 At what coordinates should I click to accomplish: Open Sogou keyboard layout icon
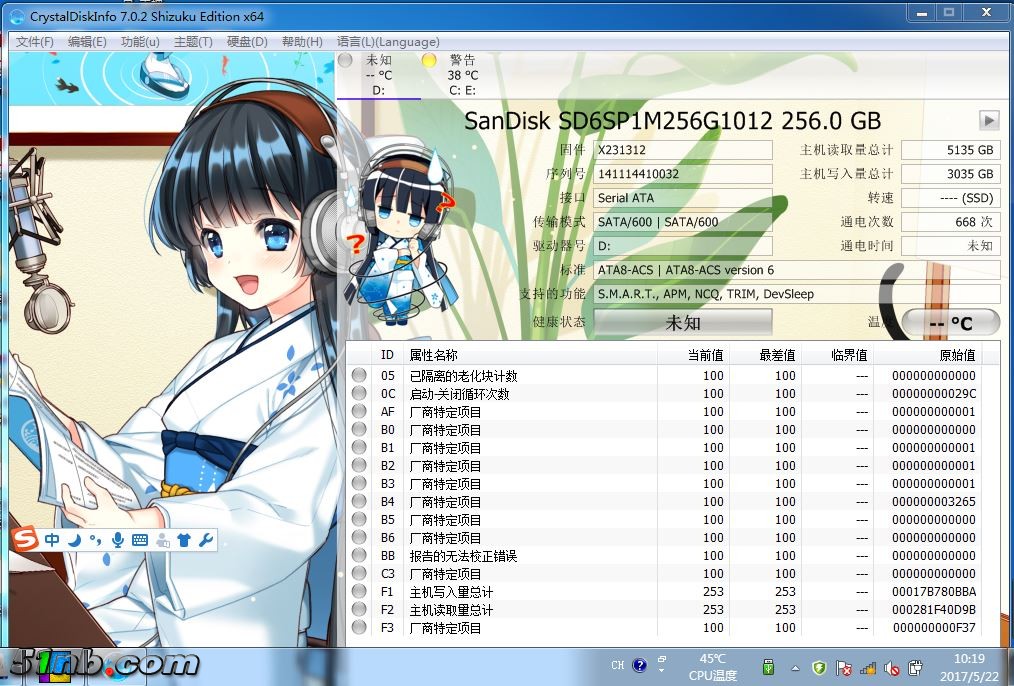[141, 540]
